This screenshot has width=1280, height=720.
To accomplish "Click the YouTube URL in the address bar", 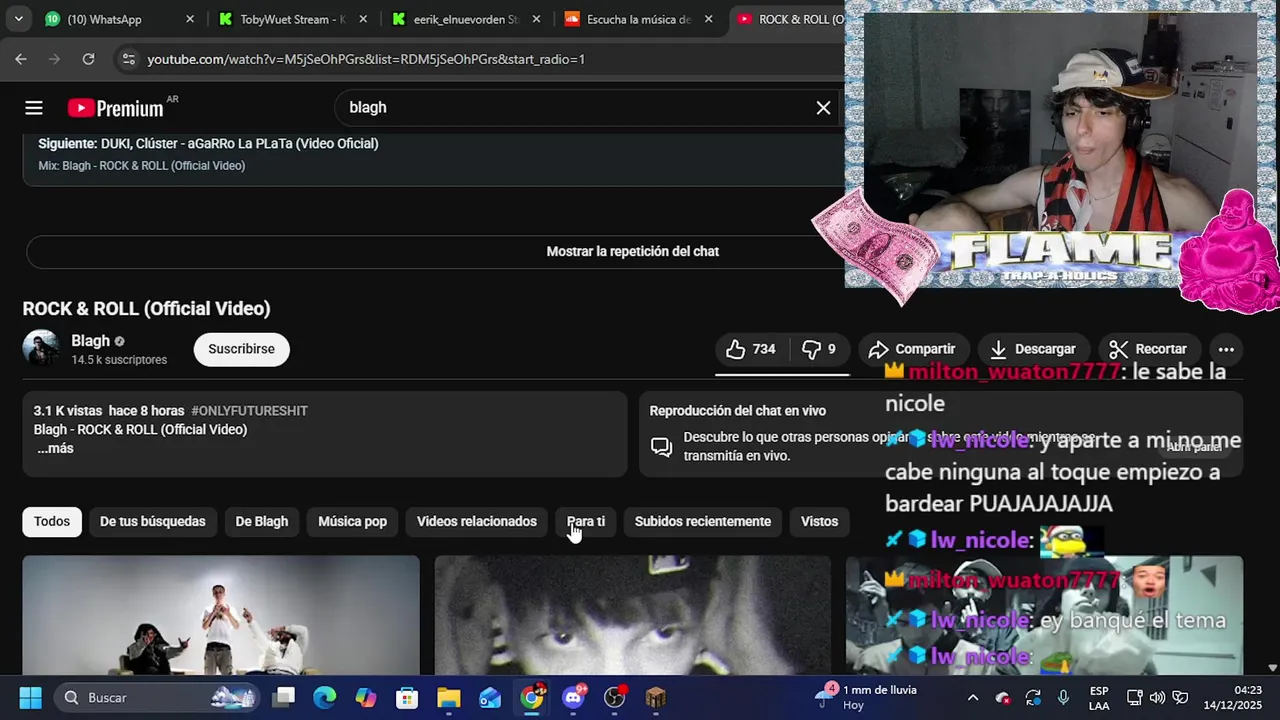I will (366, 59).
